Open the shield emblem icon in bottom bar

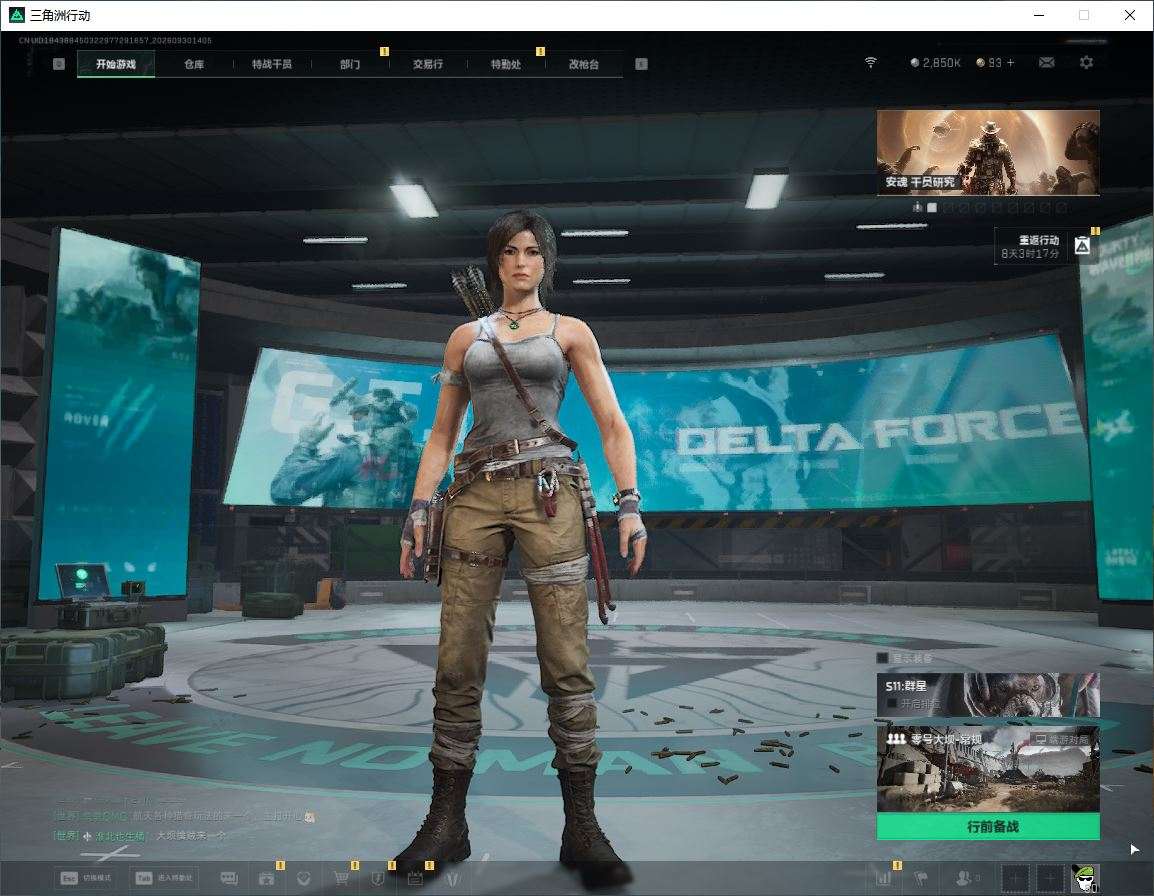(378, 878)
